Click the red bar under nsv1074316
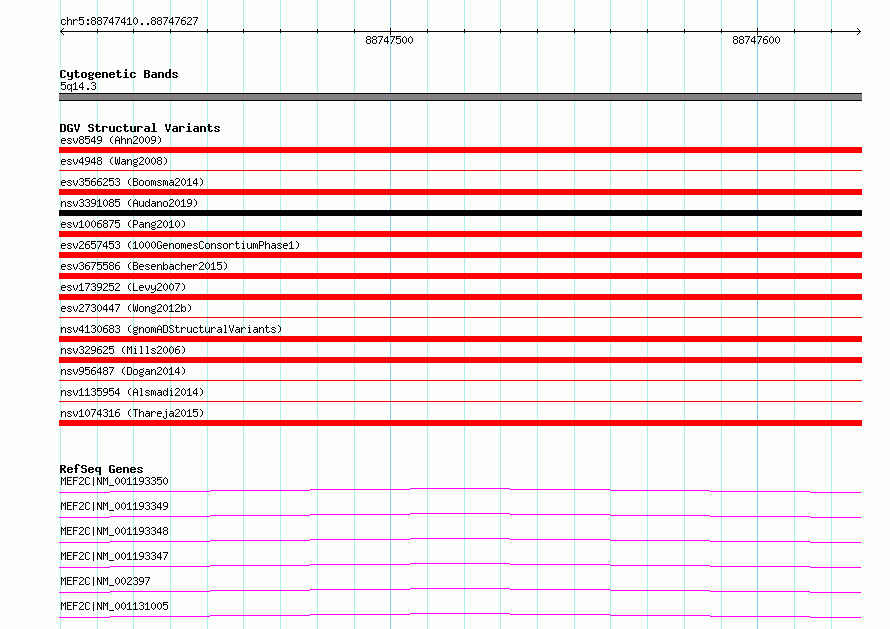 tap(460, 423)
